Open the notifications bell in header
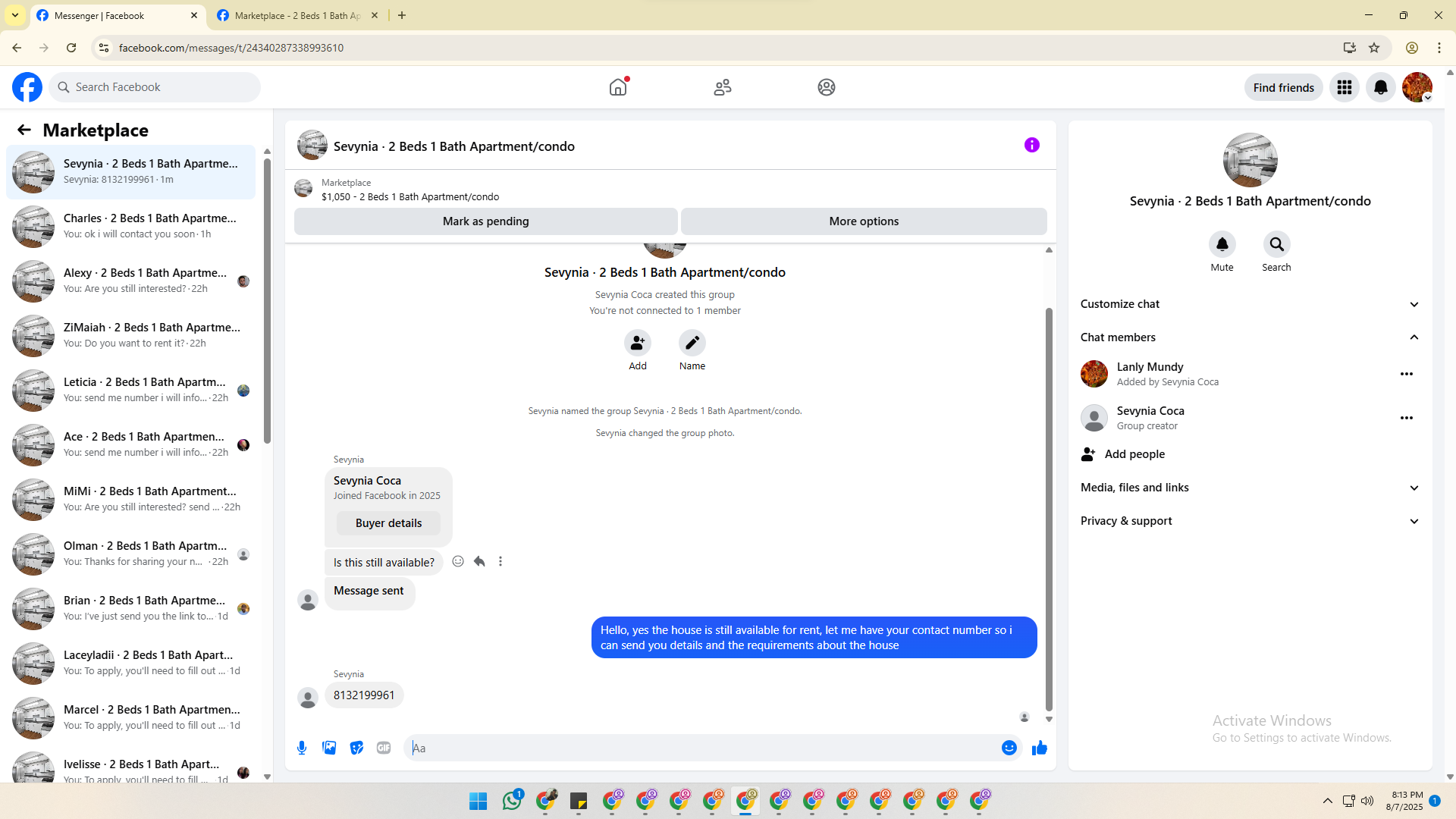The image size is (1456, 819). [1381, 87]
